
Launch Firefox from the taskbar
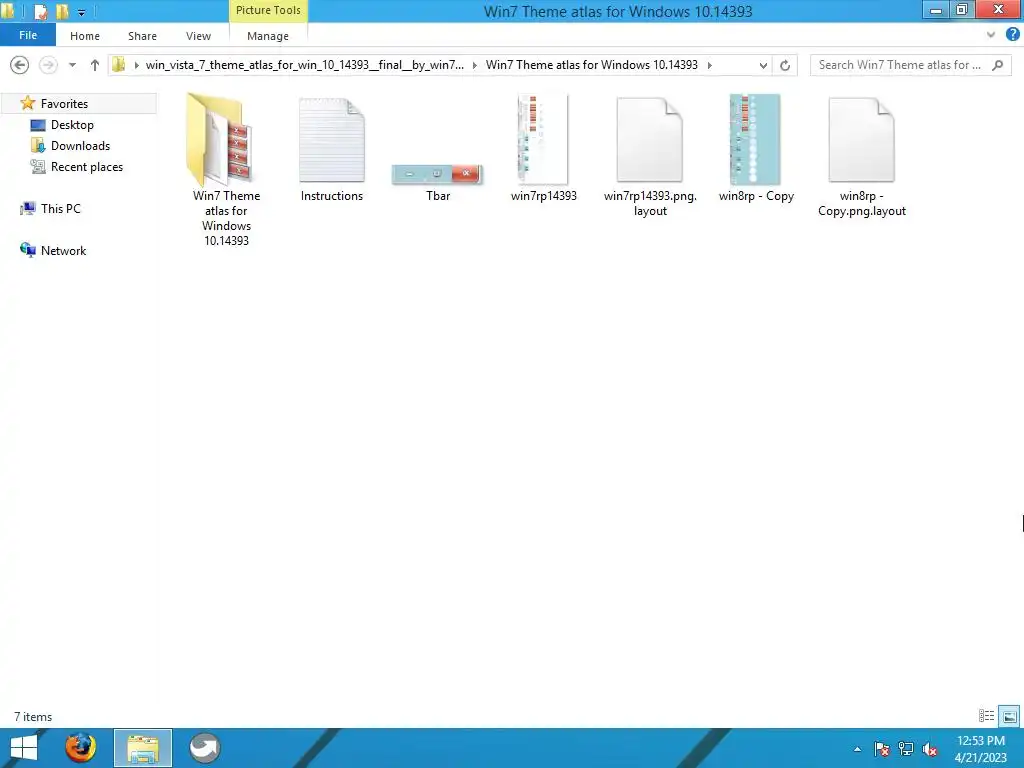80,748
